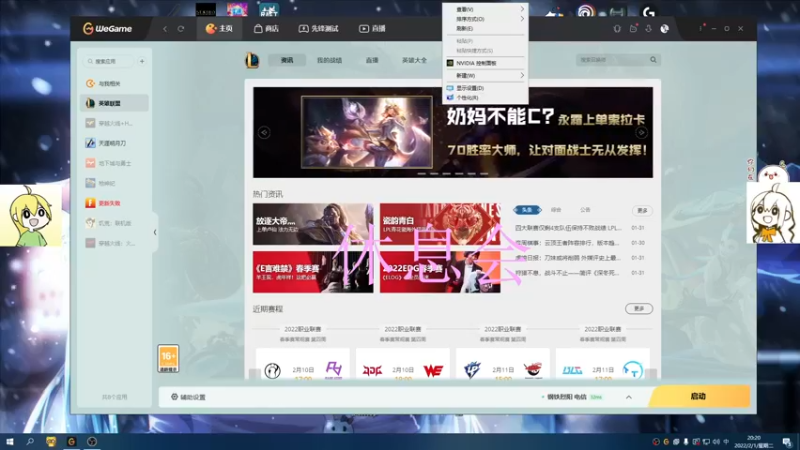Focus the 搜索应用 sidebar search box
Viewport: 800px width, 450px height.
[108, 61]
